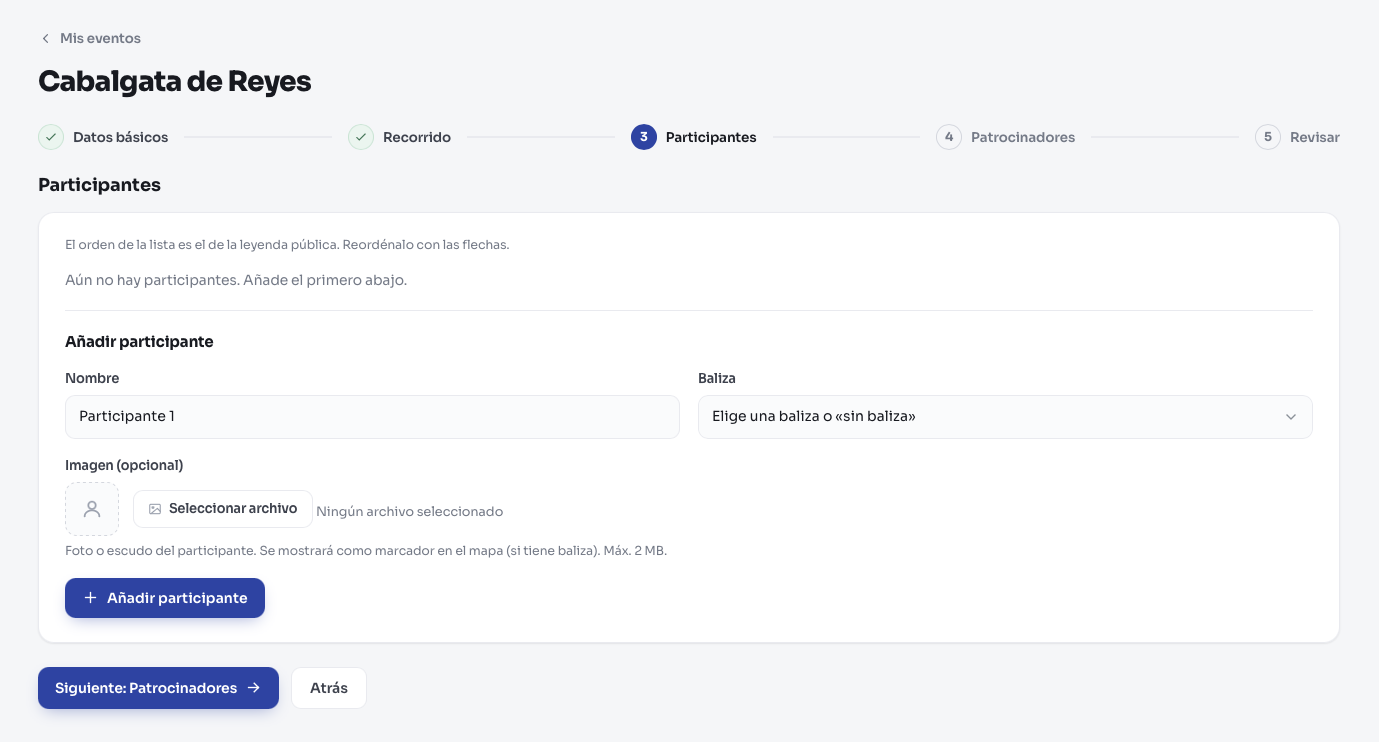Click the step 4 number circle

(949, 137)
